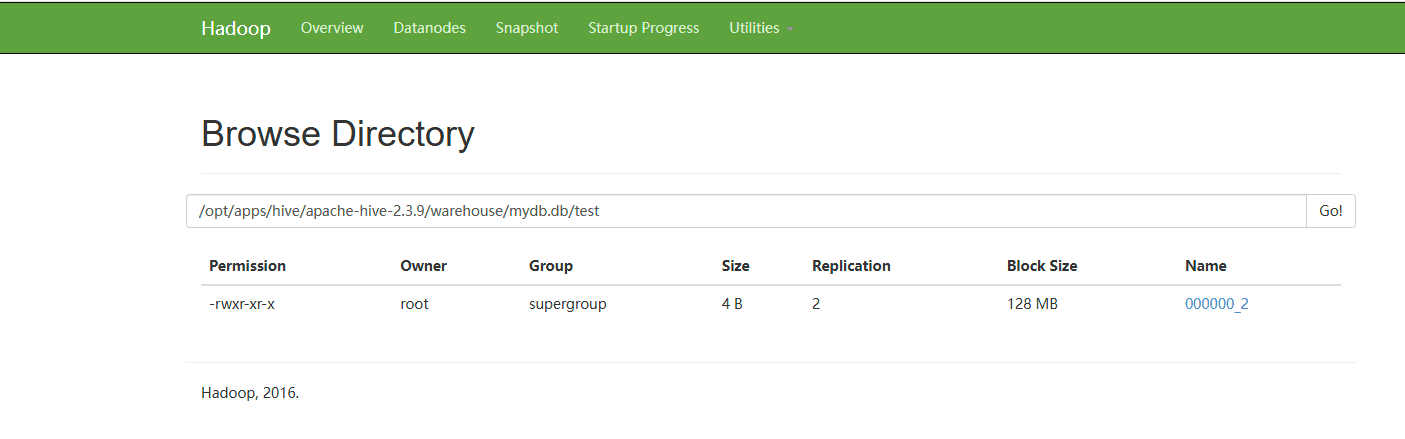Focus the directory path input field

click(746, 211)
